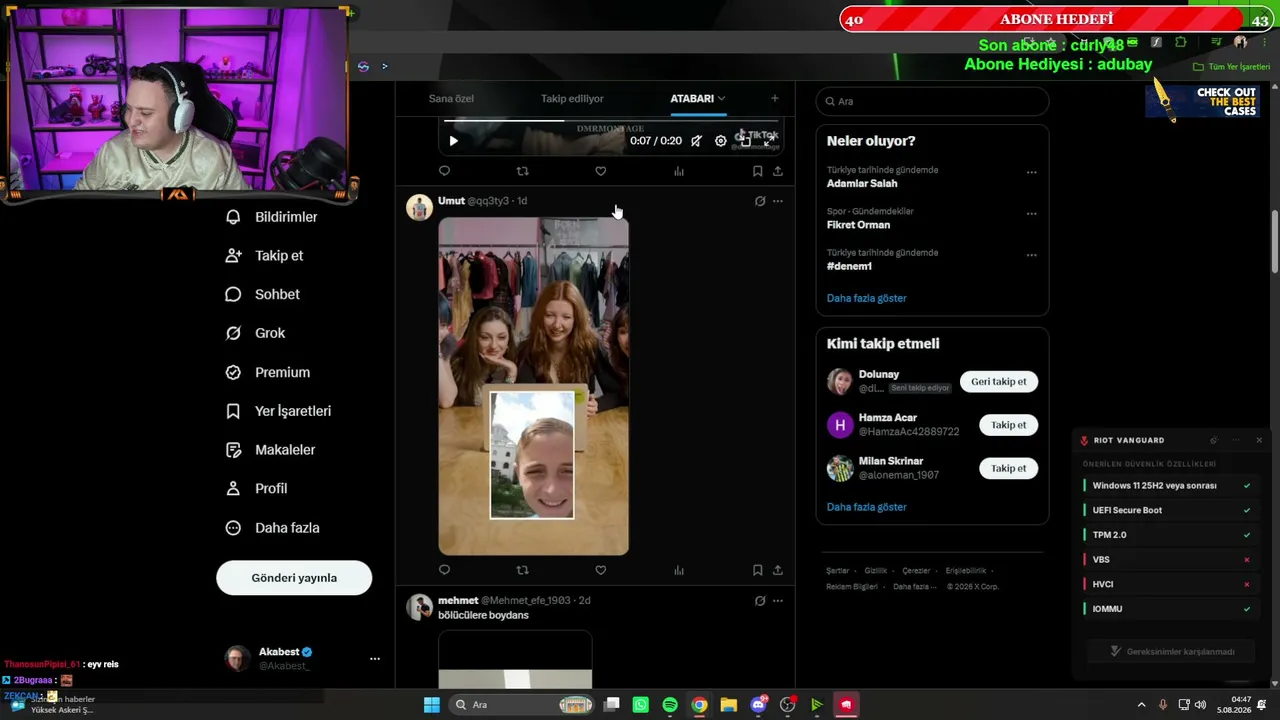Reply to the video post above Umut's
Viewport: 1280px width, 720px height.
[x=444, y=171]
